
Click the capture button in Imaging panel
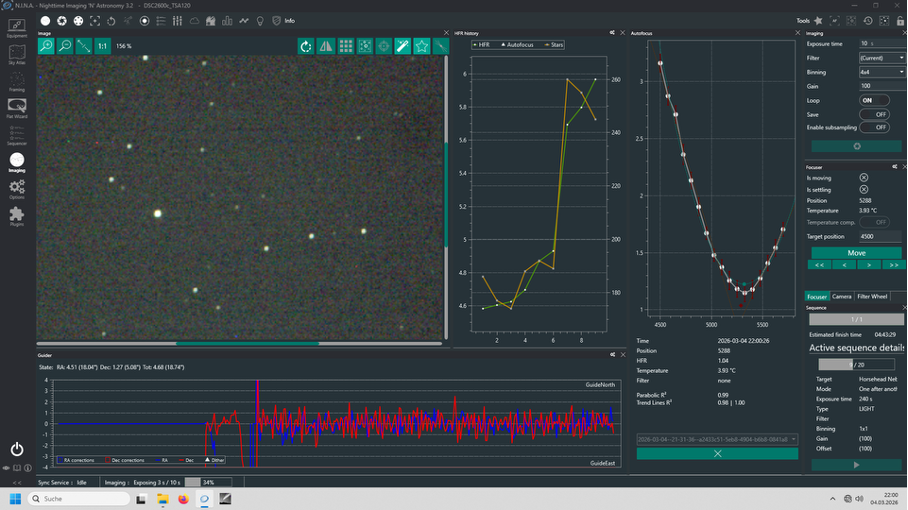[x=856, y=146]
